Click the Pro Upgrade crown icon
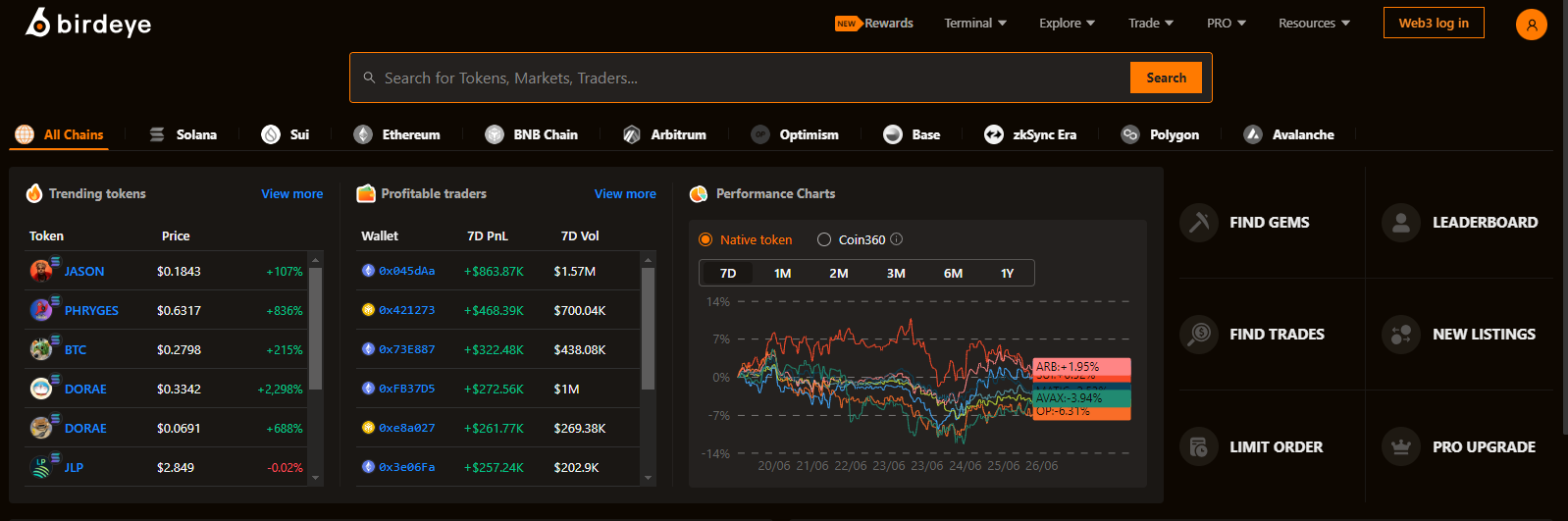Image resolution: width=1568 pixels, height=521 pixels. (x=1401, y=447)
